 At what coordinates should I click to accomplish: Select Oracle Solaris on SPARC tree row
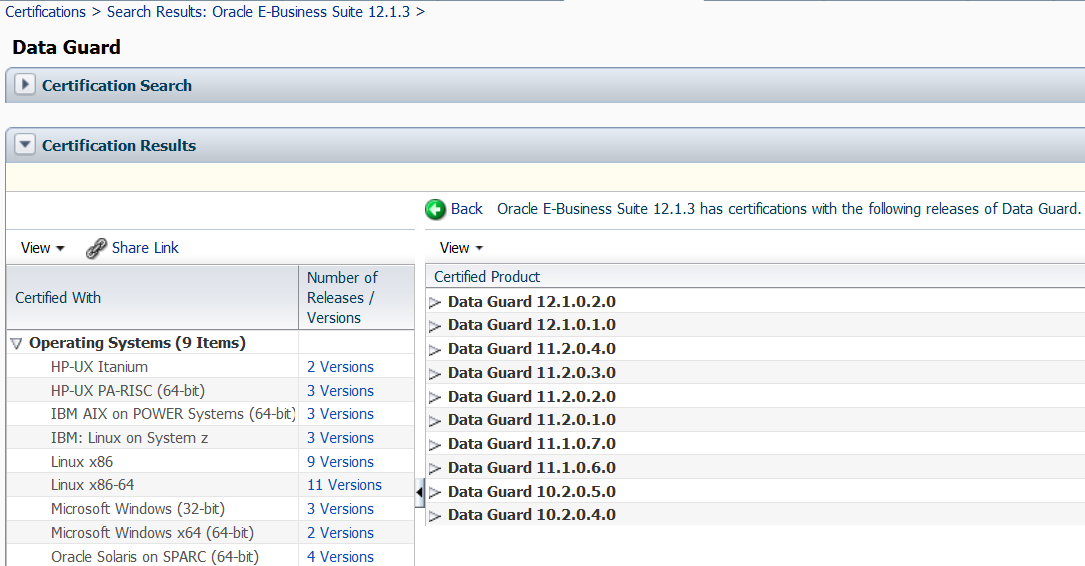(155, 557)
